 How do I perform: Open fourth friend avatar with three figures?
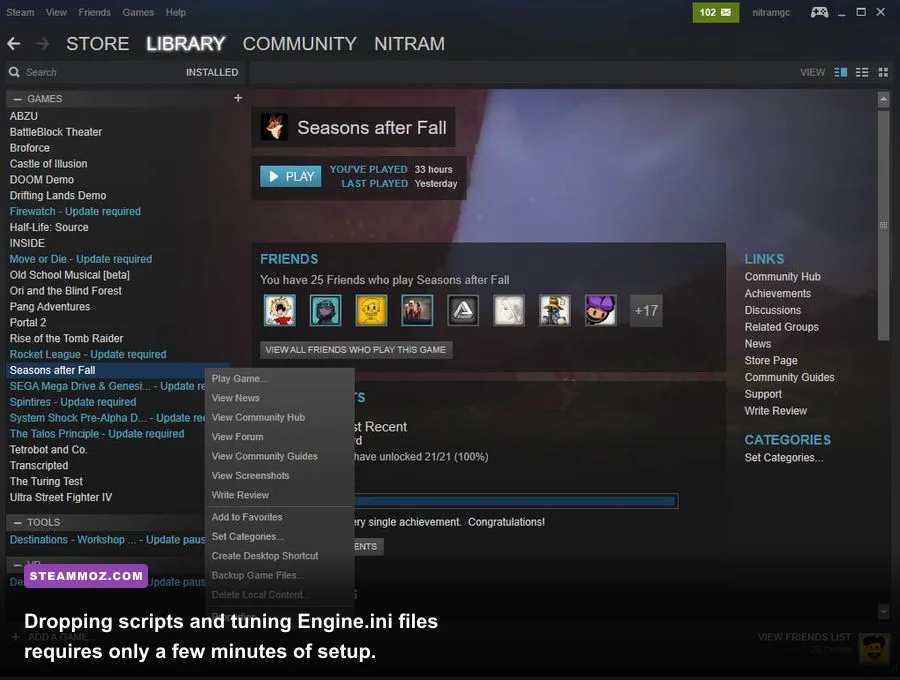417,310
